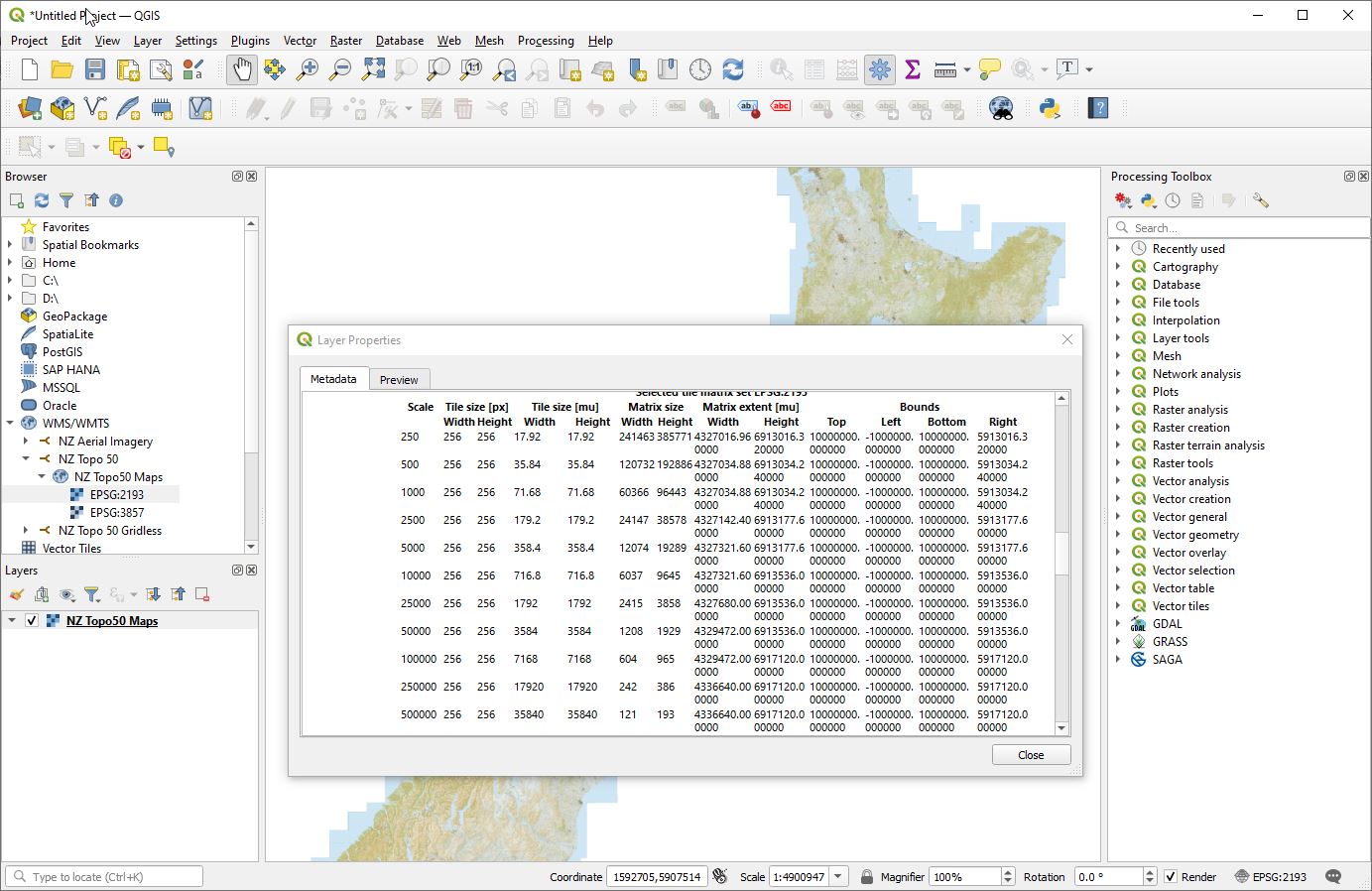Create a new project with the blank page icon
The image size is (1372, 891).
click(x=30, y=69)
